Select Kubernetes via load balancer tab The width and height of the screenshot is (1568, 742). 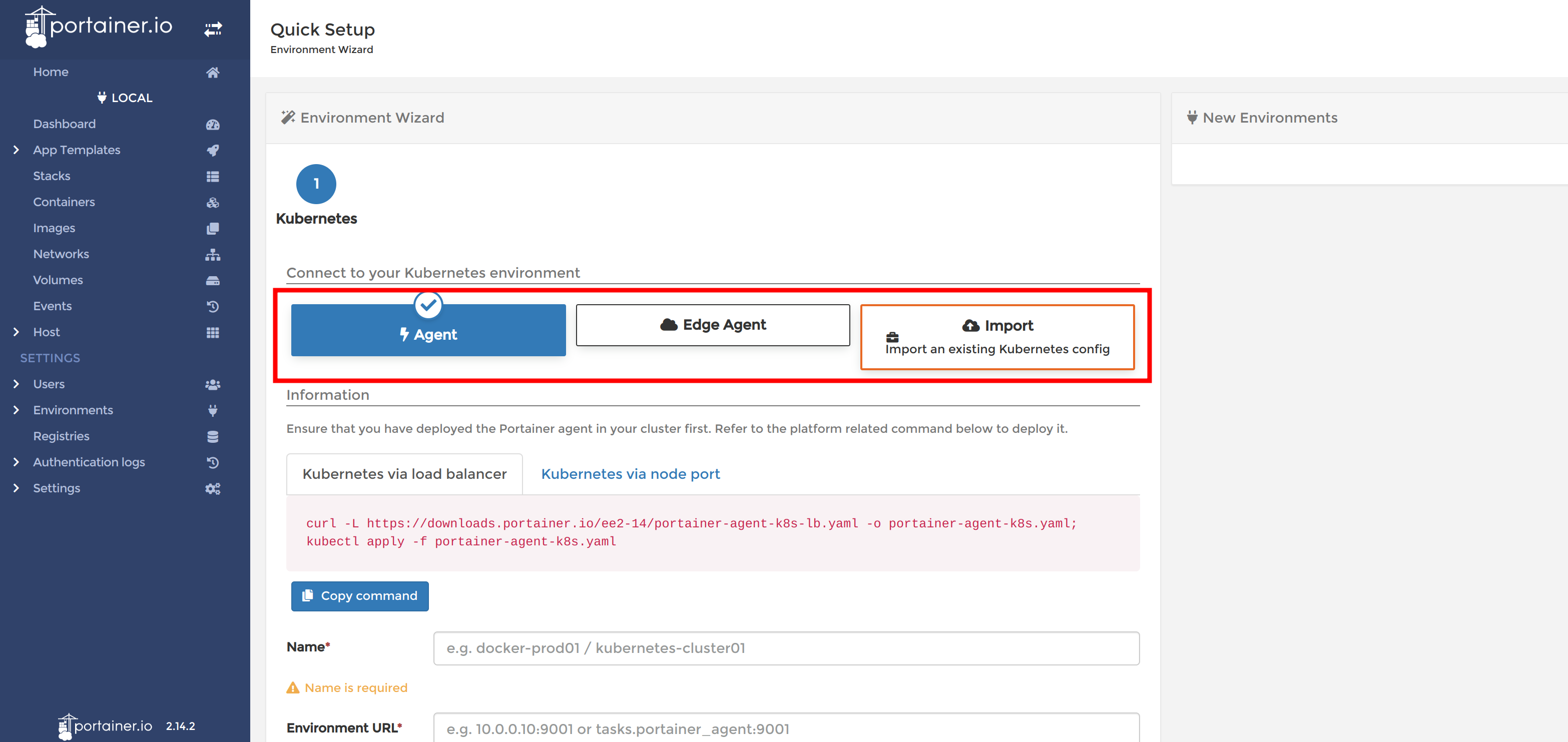pyautogui.click(x=403, y=474)
